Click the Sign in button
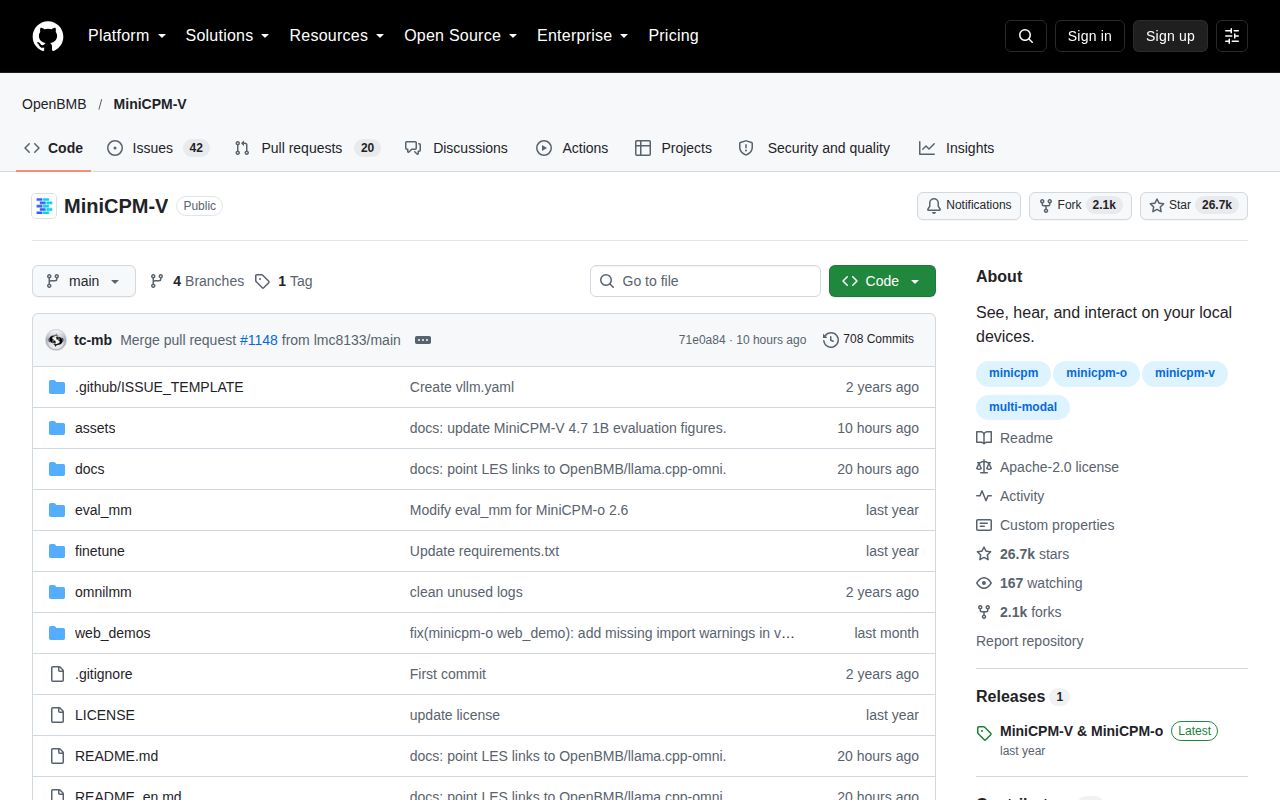The width and height of the screenshot is (1280, 800). point(1089,36)
